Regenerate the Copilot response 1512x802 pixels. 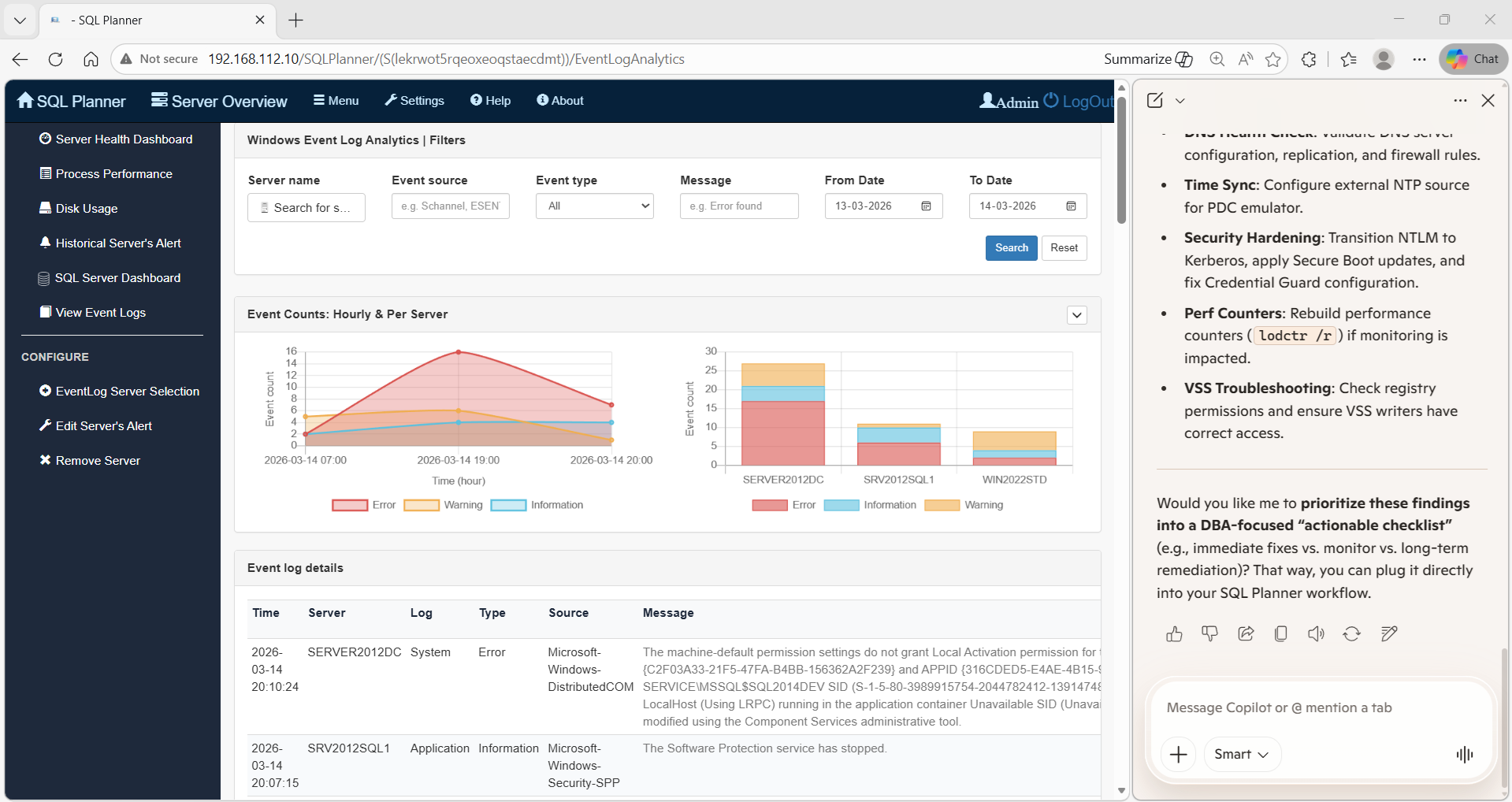tap(1352, 633)
